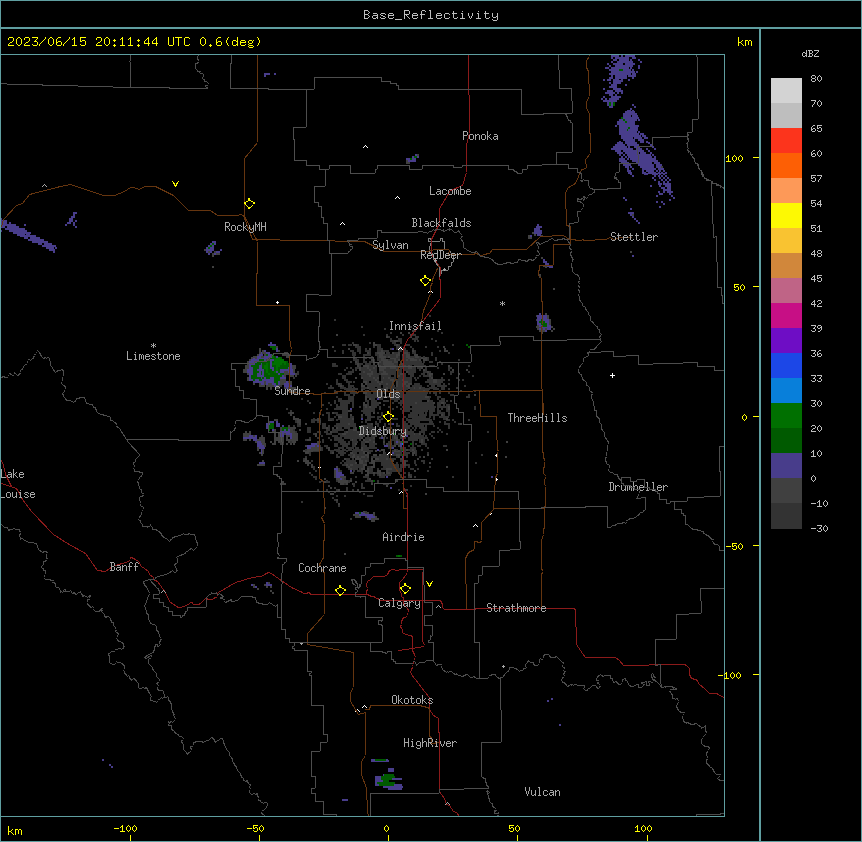
Task: Pick the light gray 70–80 dBZ swatch
Action: coord(786,91)
